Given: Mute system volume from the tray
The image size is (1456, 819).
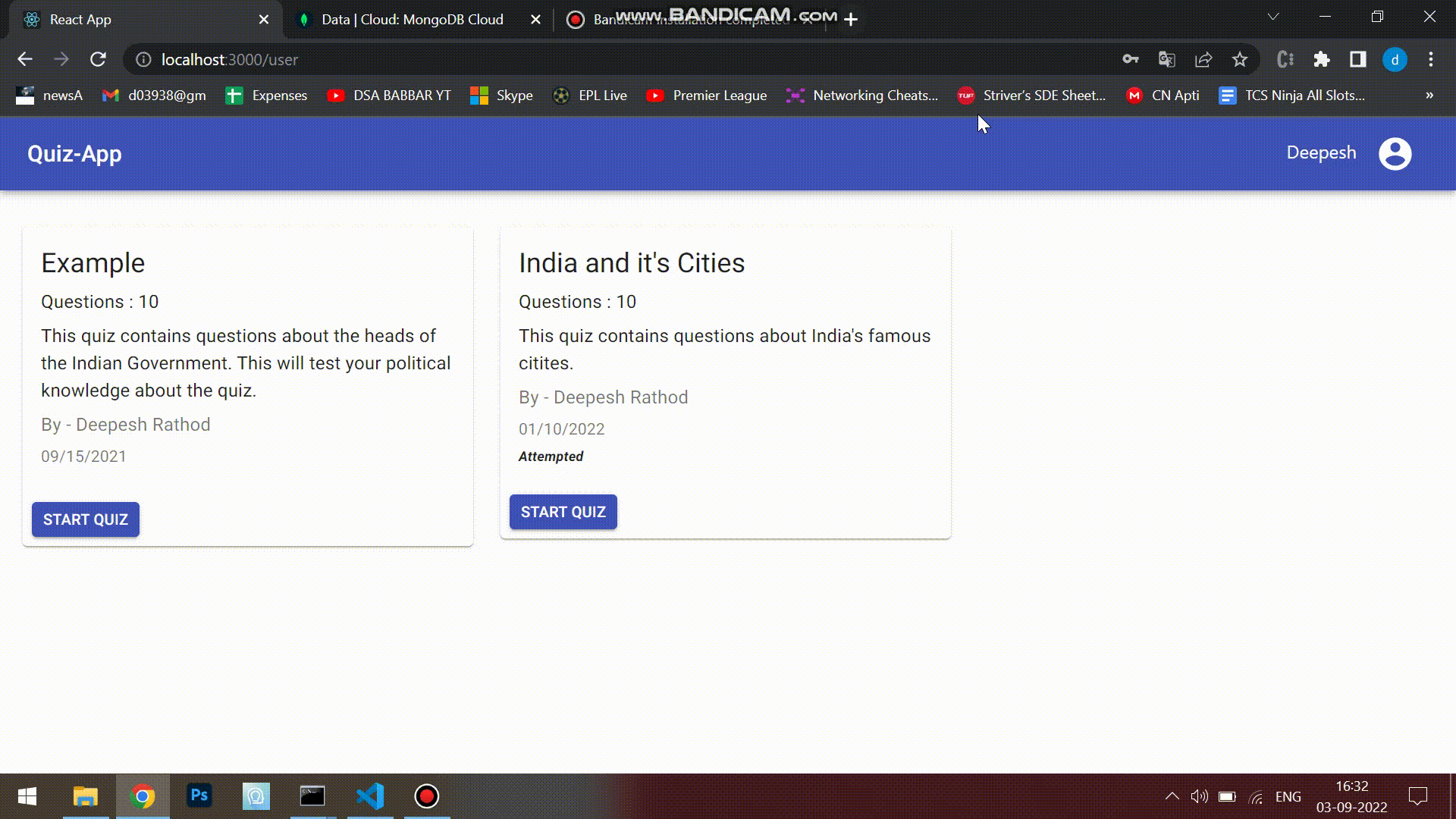Looking at the screenshot, I should tap(1199, 796).
